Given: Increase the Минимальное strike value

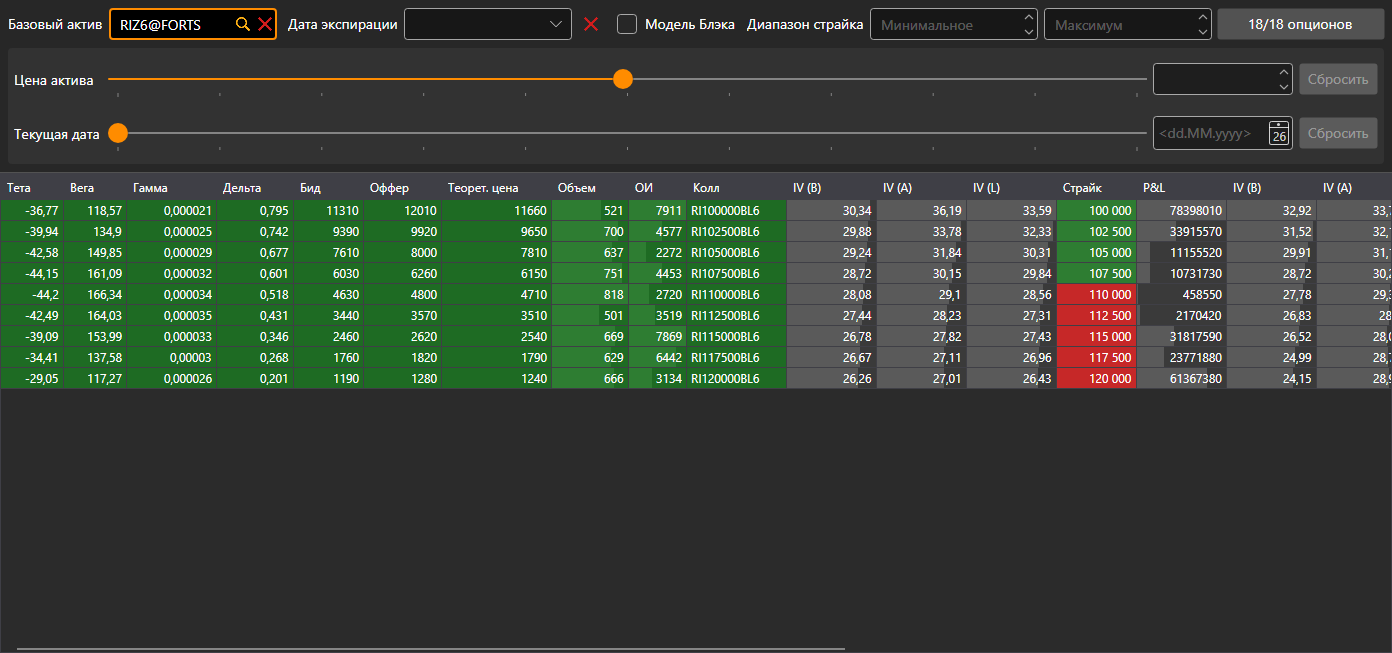Looking at the screenshot, I should [1030, 17].
